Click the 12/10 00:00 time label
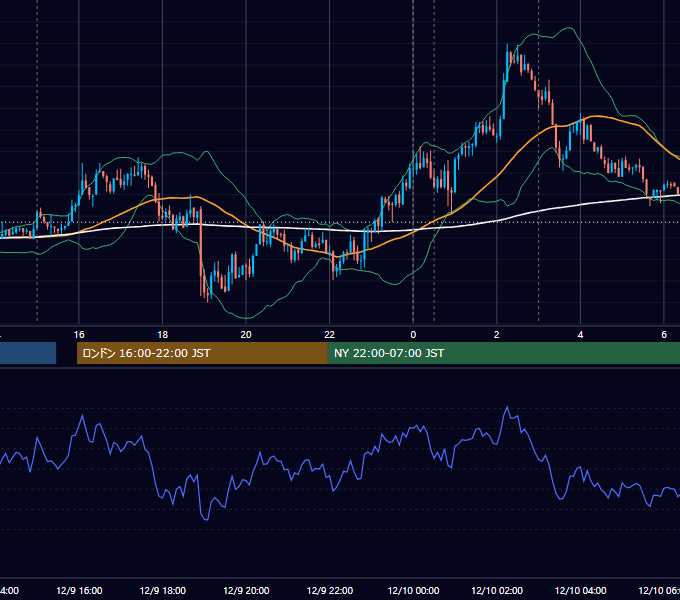680x600 pixels. click(413, 590)
